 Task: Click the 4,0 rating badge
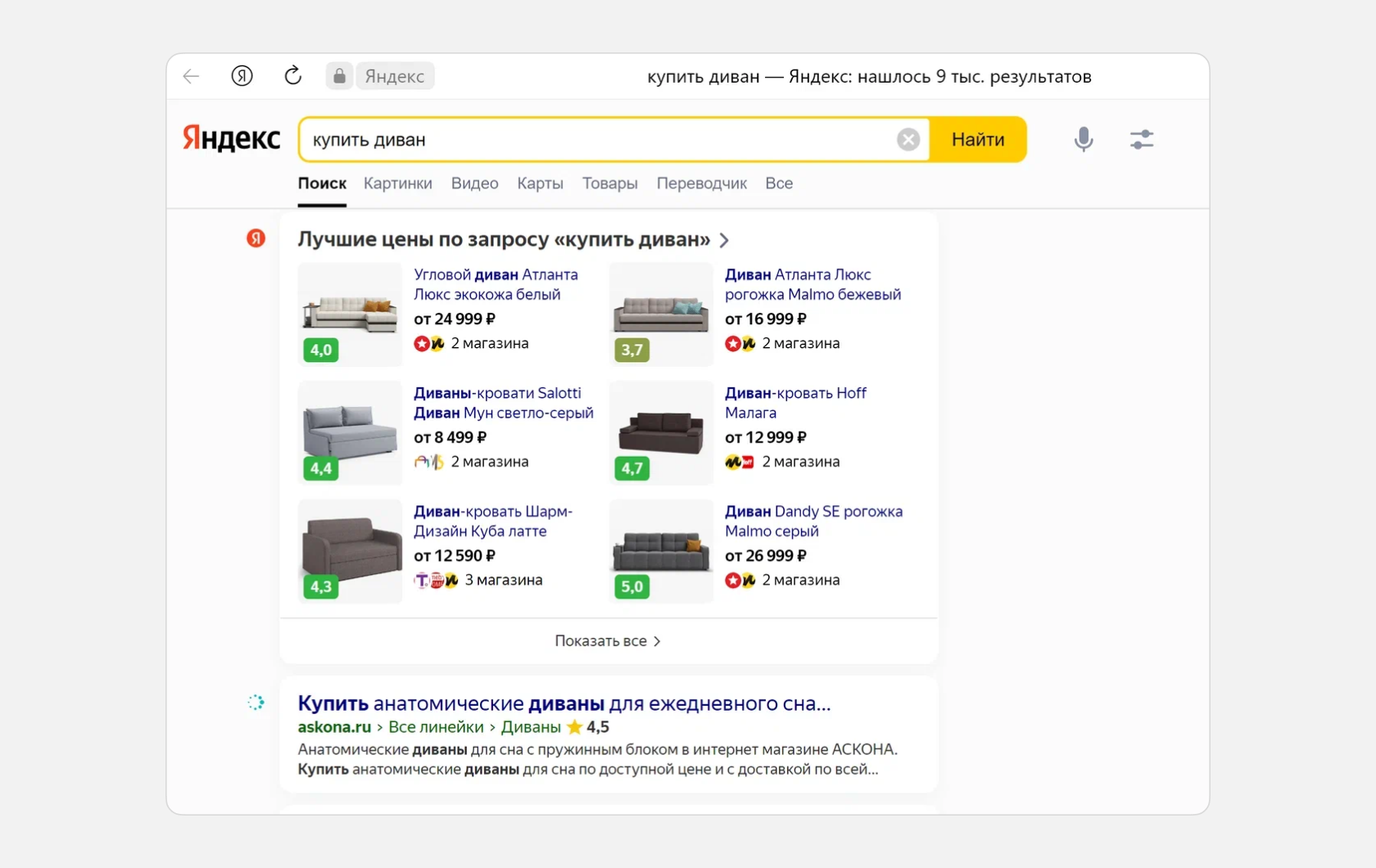(x=321, y=350)
